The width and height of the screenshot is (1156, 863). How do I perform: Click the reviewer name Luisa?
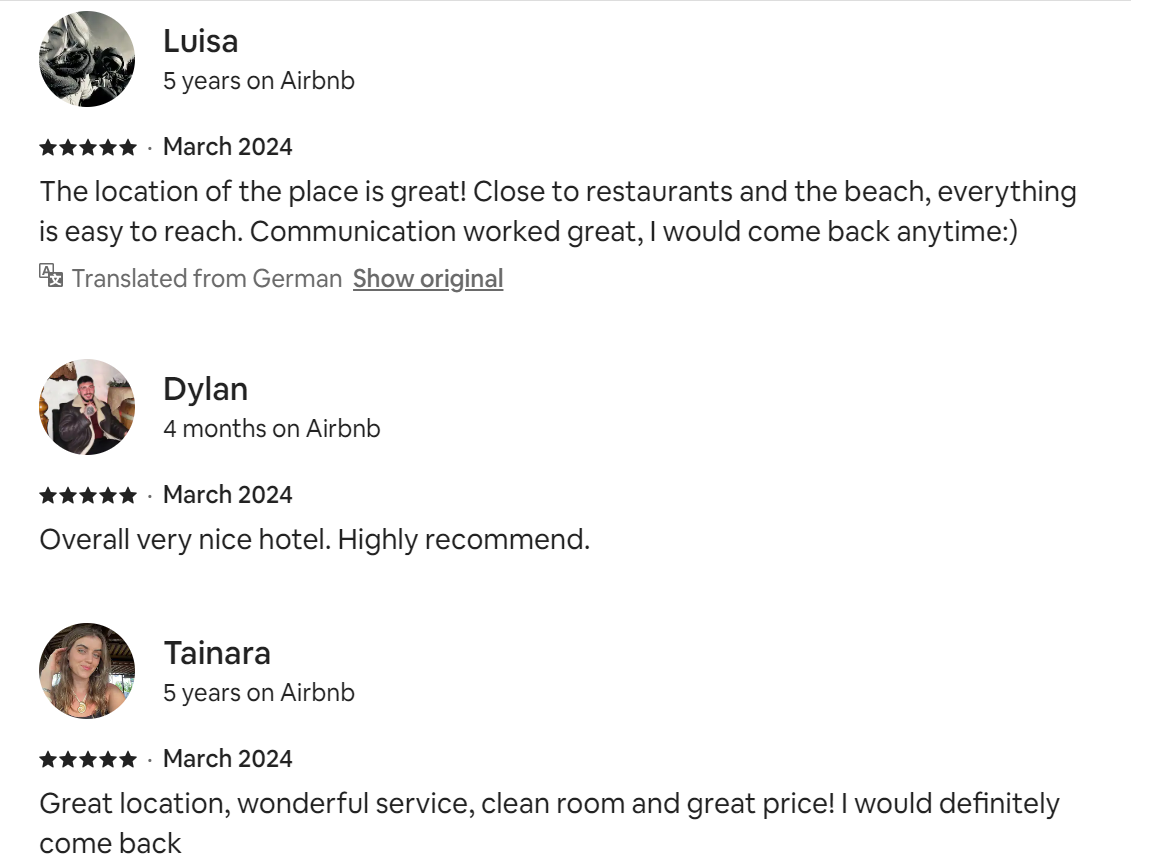pyautogui.click(x=200, y=41)
